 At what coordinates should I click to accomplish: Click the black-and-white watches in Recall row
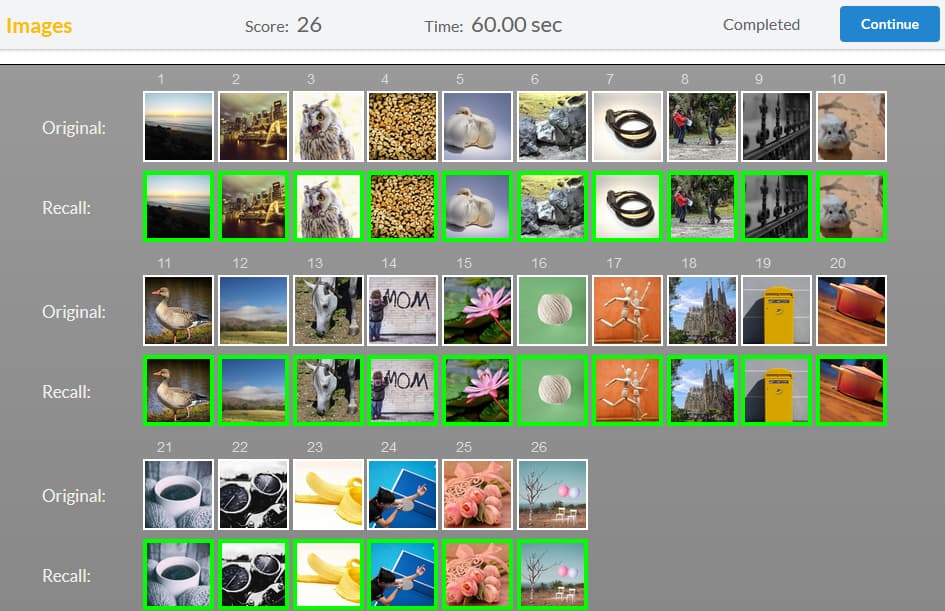tap(254, 575)
